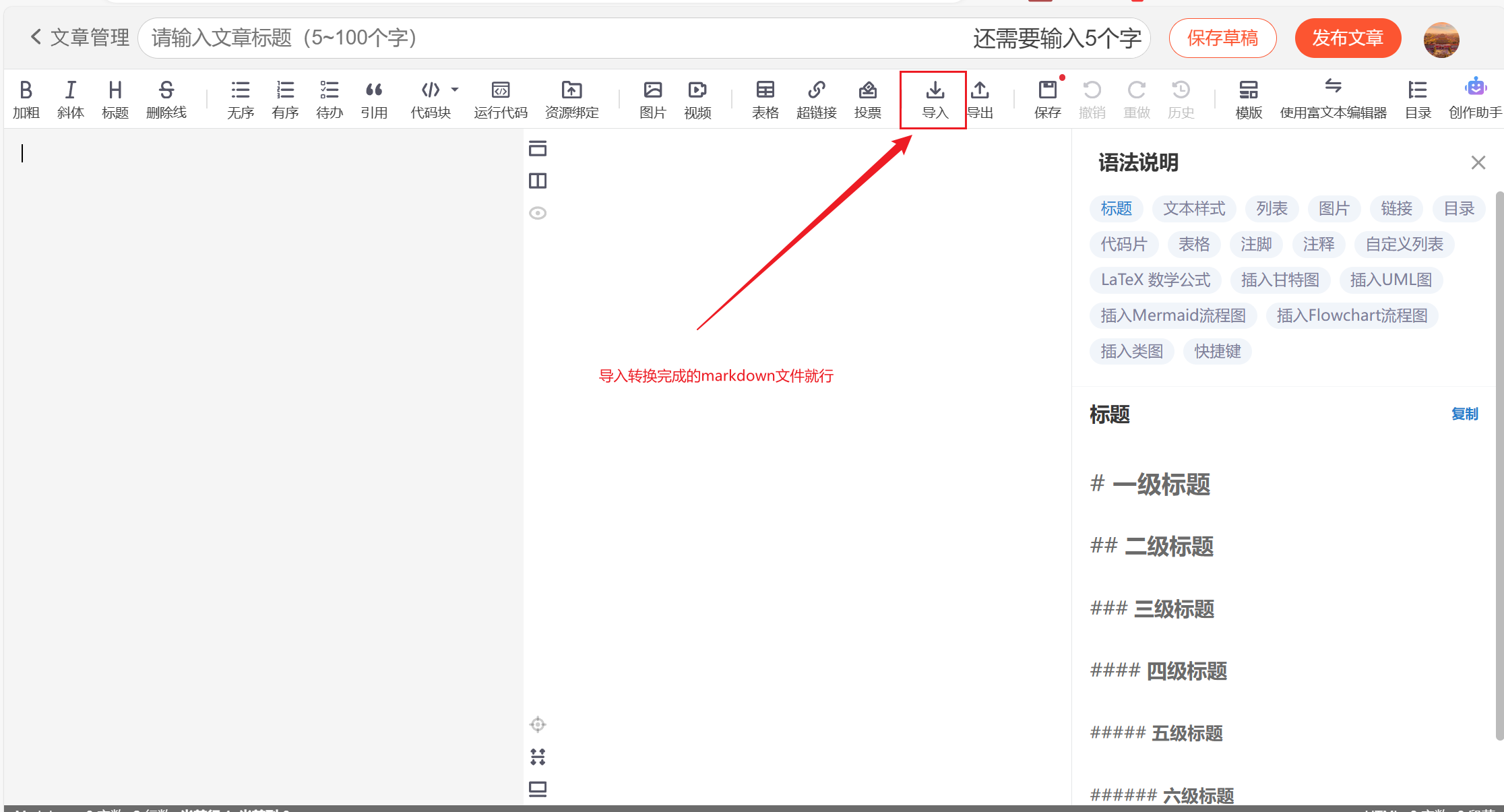Open templates with the 模版 icon
Image resolution: width=1504 pixels, height=812 pixels.
click(1248, 98)
